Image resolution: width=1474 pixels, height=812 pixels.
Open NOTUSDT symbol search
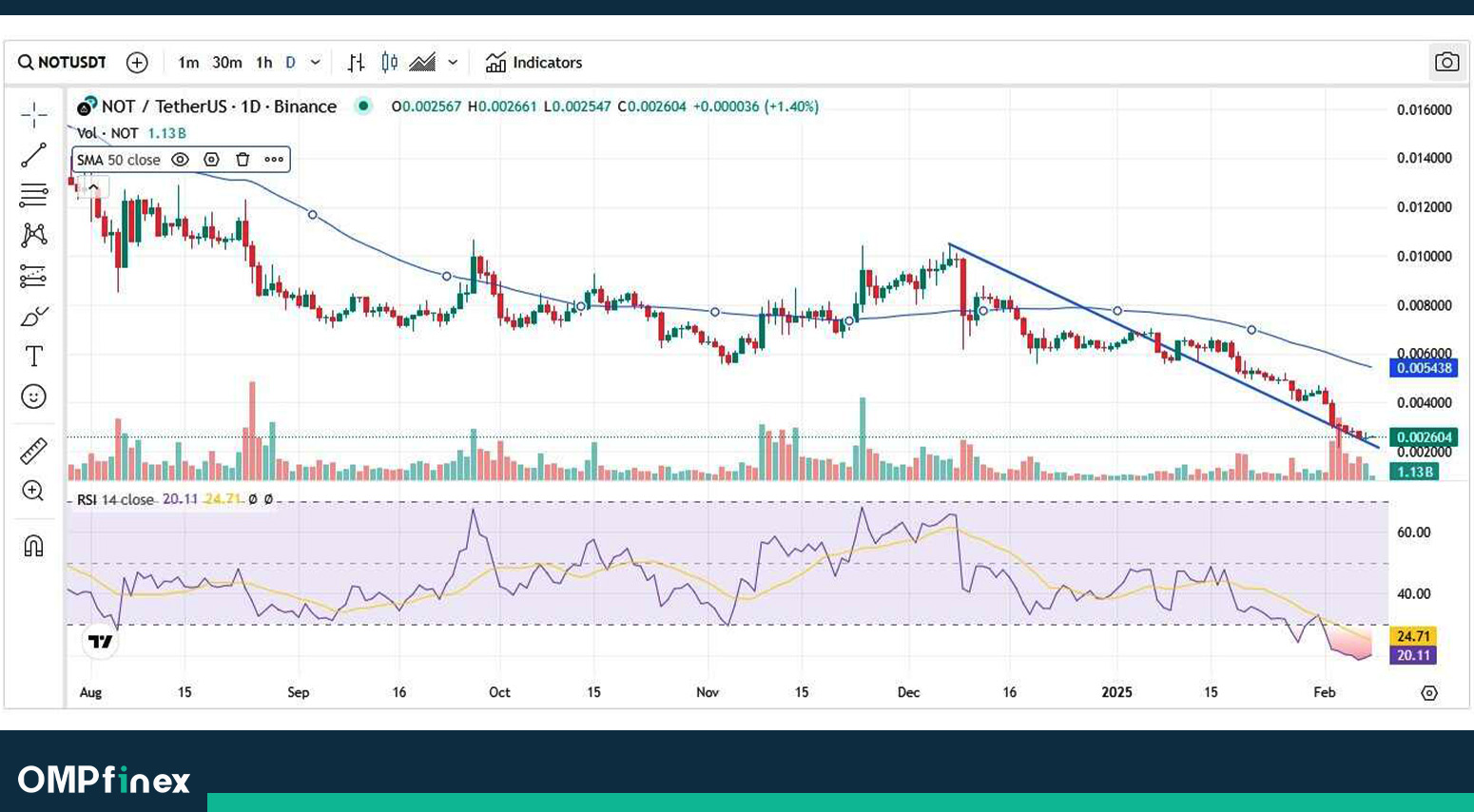(x=62, y=63)
